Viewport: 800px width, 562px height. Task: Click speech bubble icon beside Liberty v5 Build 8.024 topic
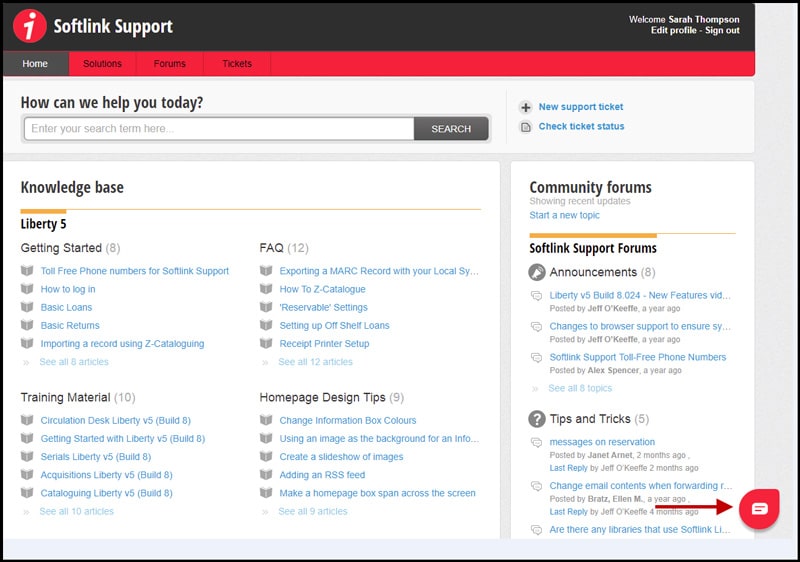(536, 296)
